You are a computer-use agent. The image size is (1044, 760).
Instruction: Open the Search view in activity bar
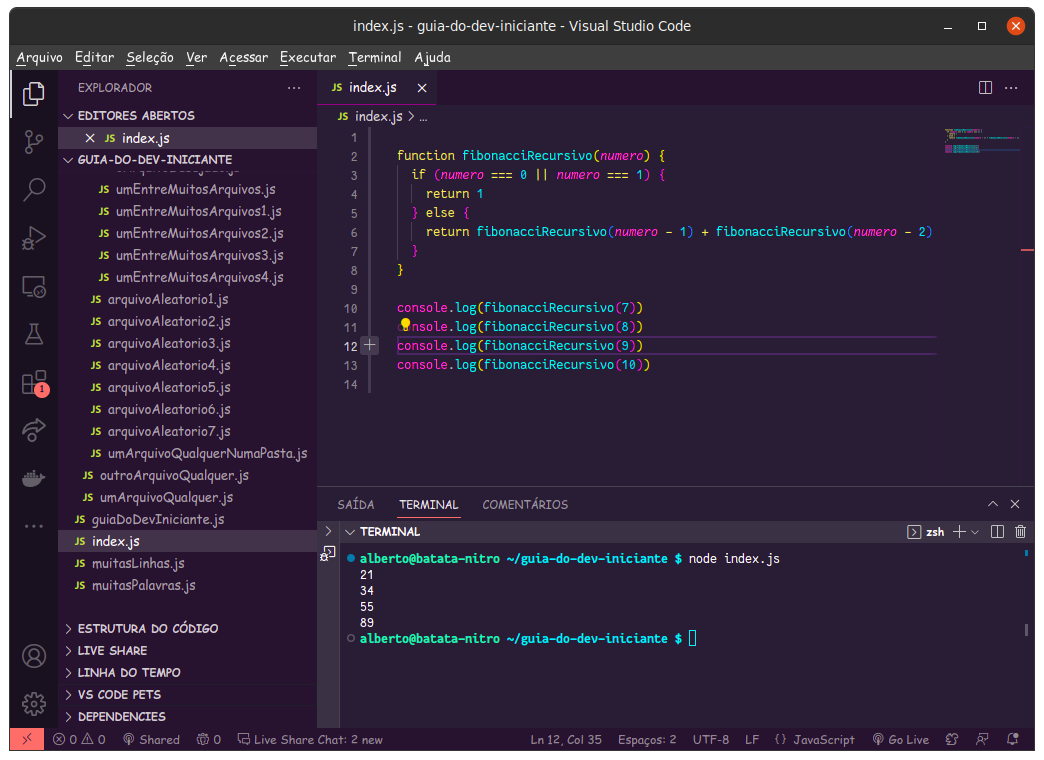point(34,189)
